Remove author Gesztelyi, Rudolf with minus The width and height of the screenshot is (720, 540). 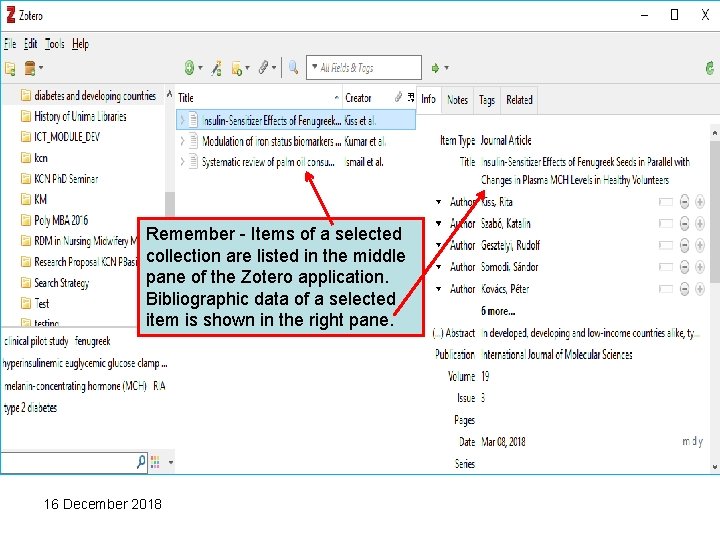[x=684, y=245]
